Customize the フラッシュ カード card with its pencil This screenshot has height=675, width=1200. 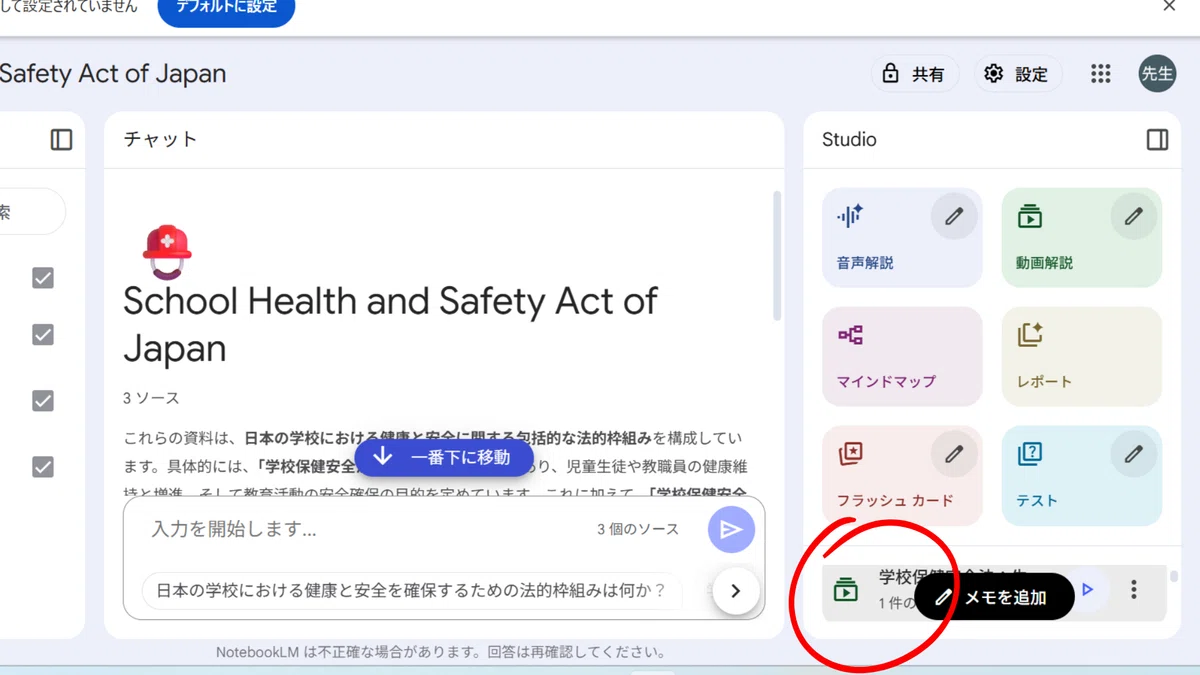(x=954, y=455)
